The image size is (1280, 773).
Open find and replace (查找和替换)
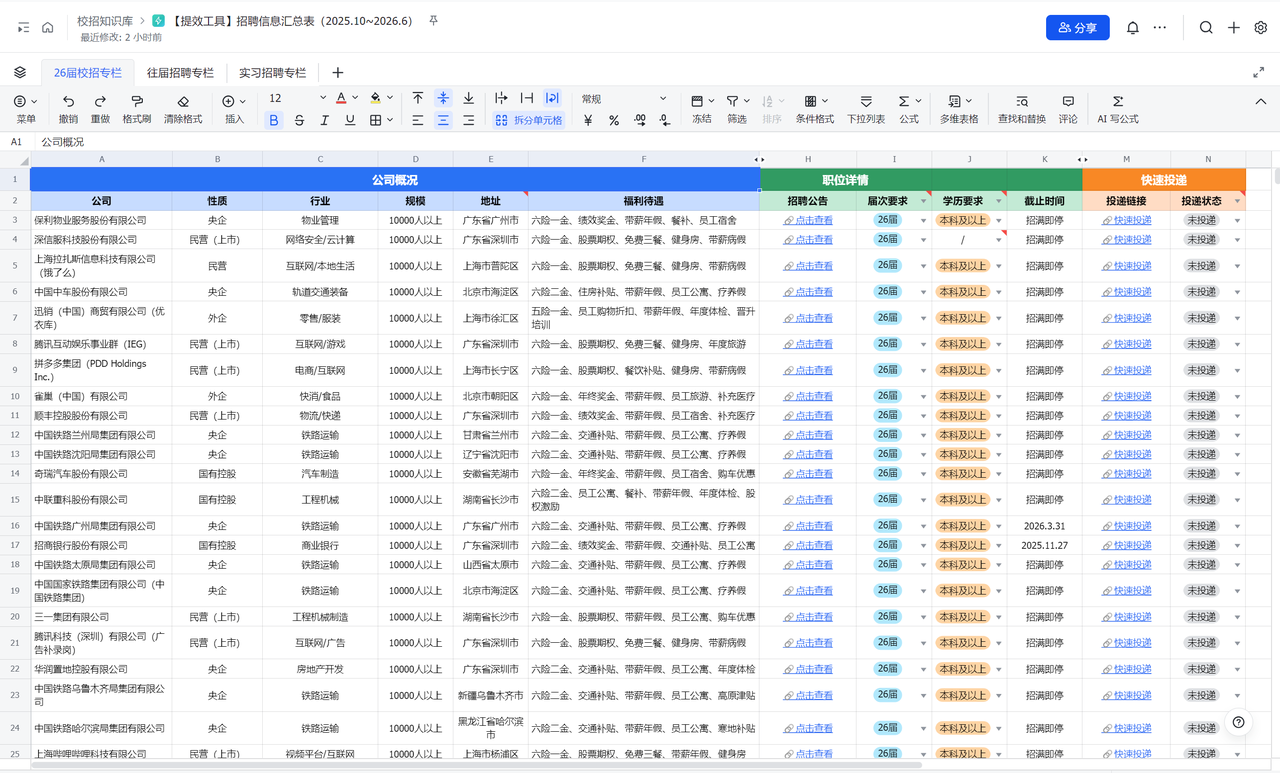(x=1021, y=102)
